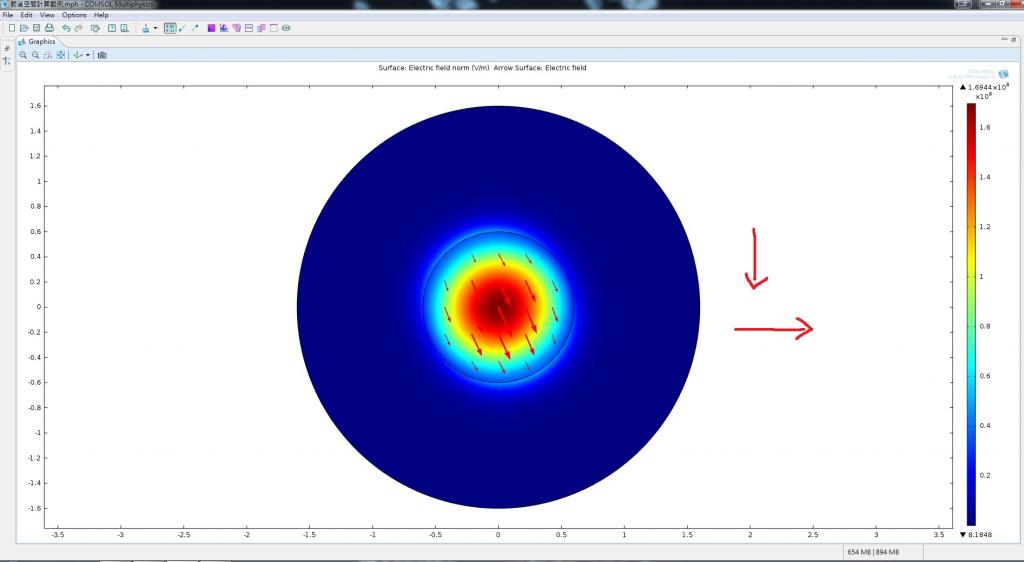The image size is (1024, 562).
Task: Click the plot title 'Surface: Electric field norm'
Action: click(434, 67)
